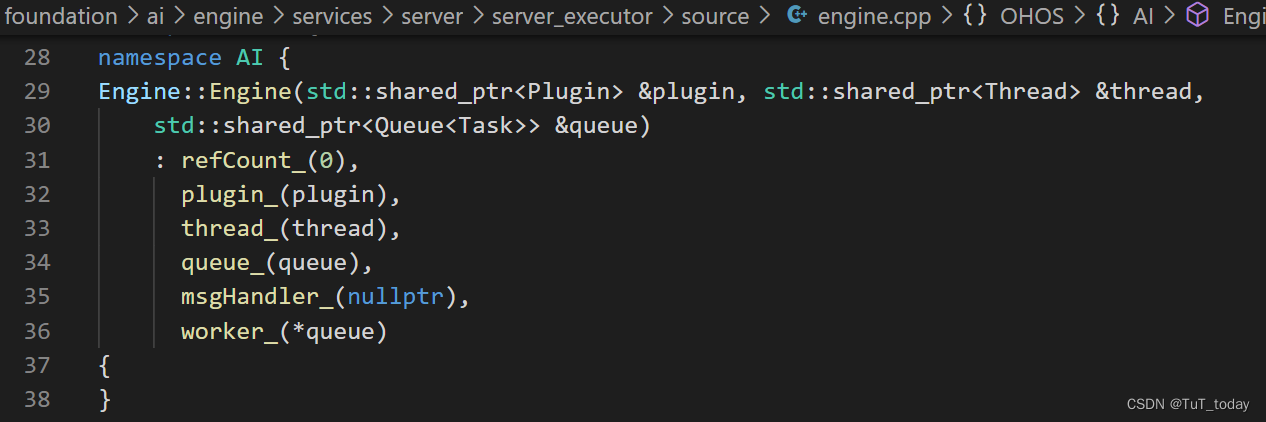This screenshot has width=1266, height=422.
Task: Click line number 37 in gutter
Action: (37, 365)
